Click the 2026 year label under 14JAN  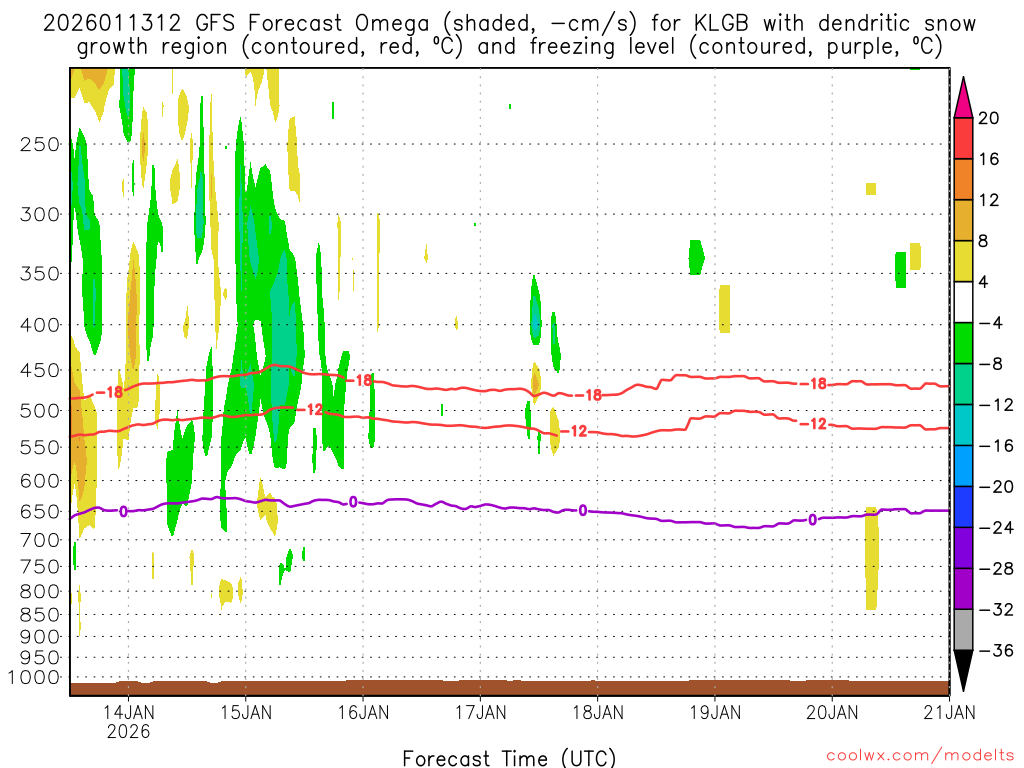(x=129, y=731)
